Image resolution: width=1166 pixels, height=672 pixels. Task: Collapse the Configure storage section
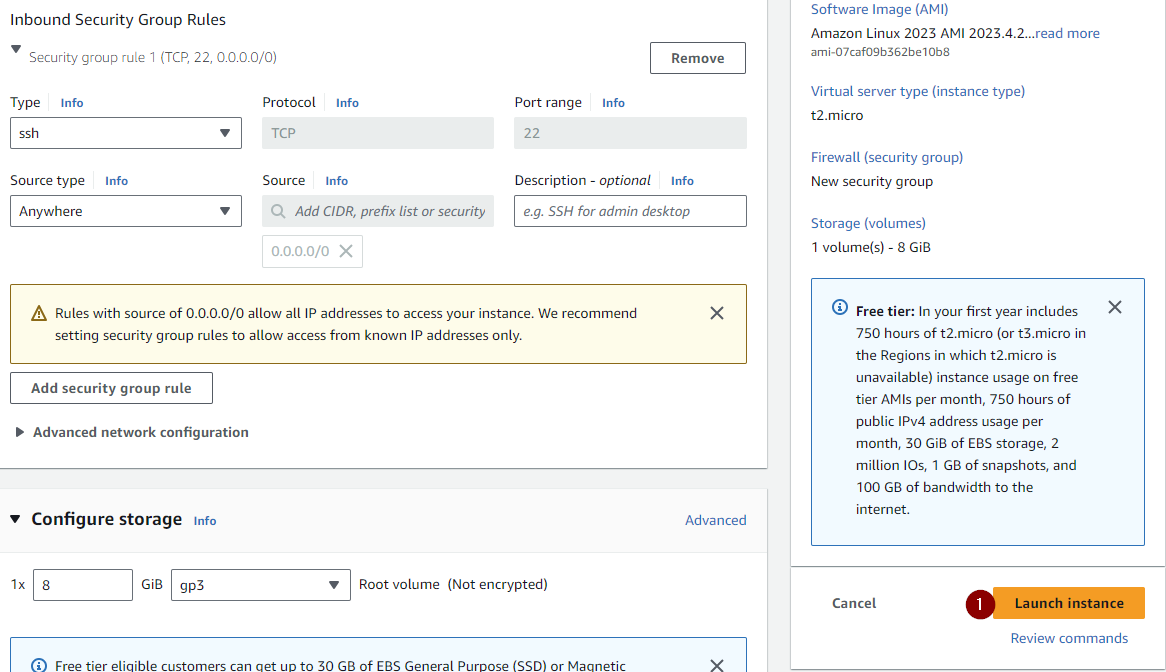15,519
